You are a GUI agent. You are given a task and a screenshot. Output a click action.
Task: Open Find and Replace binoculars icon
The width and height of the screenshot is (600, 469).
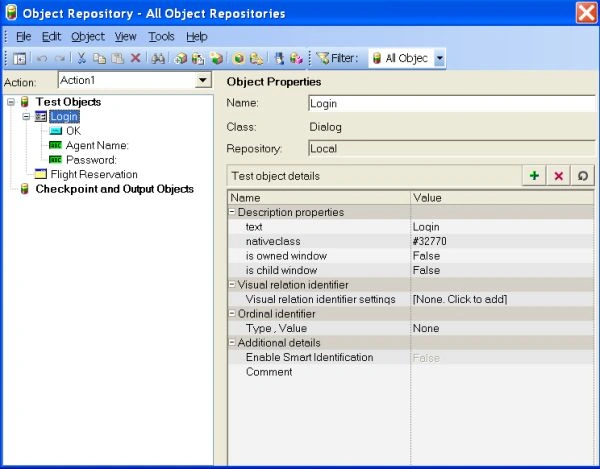[x=158, y=58]
